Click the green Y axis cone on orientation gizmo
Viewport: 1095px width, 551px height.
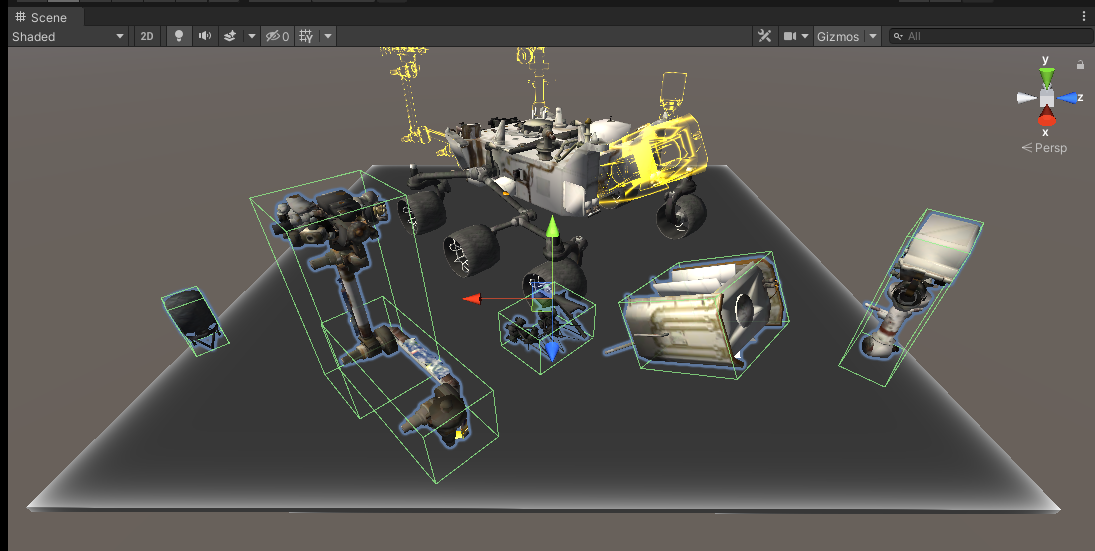[1045, 76]
